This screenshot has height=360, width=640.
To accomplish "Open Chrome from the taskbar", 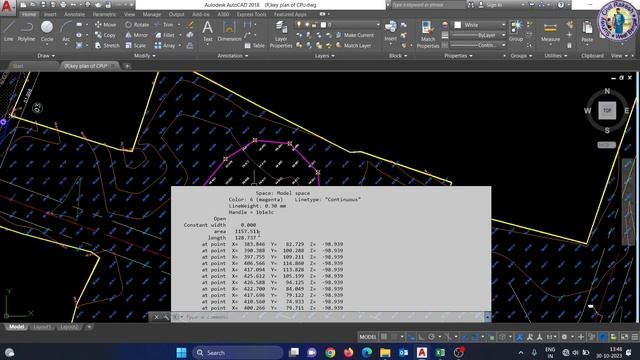I will pos(330,353).
